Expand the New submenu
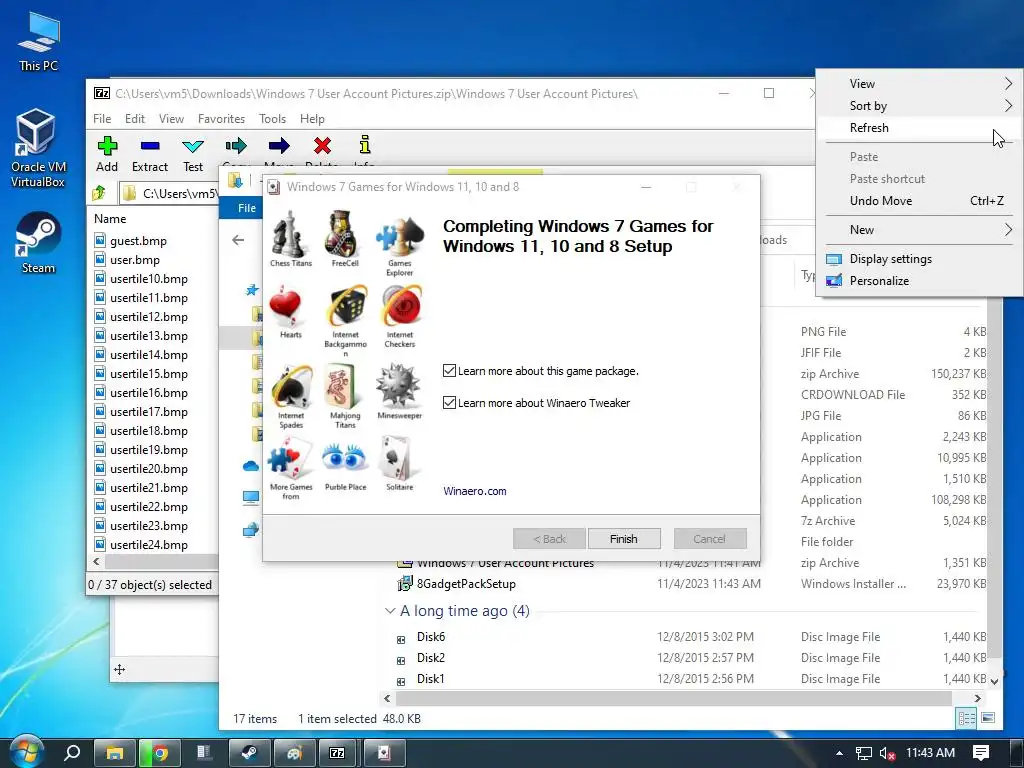This screenshot has height=768, width=1024. (920, 230)
